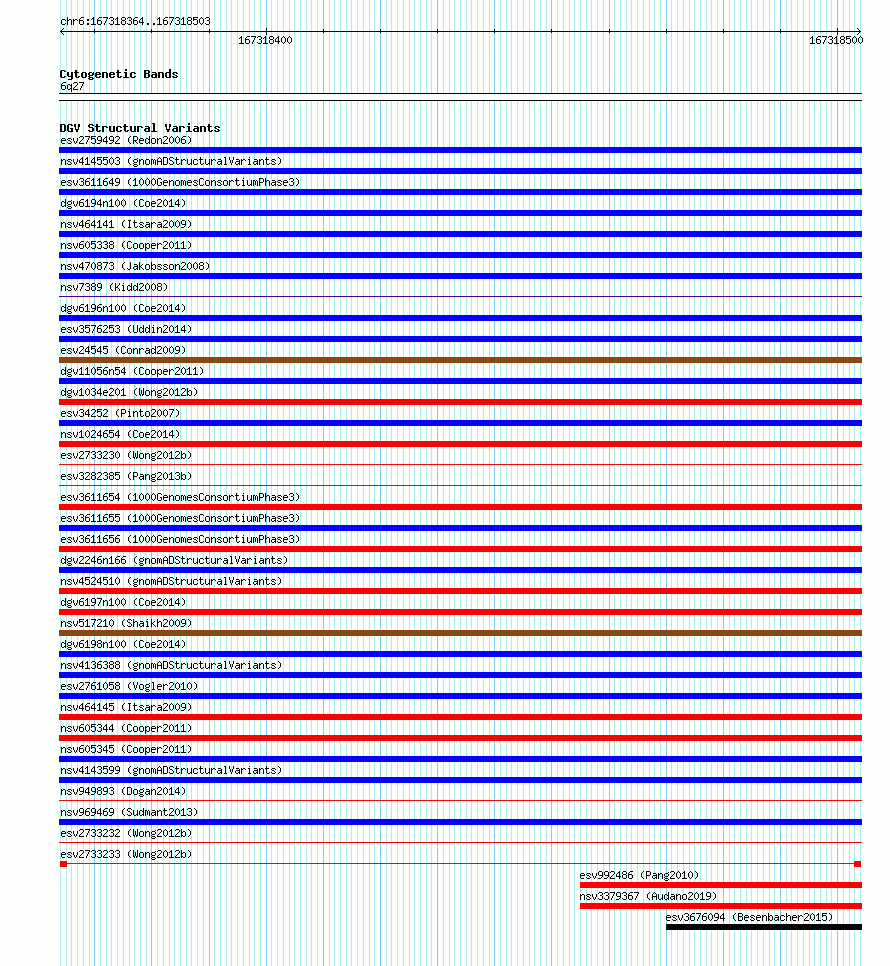
Task: Click the right red end cap of esv2733233
Action: tap(857, 864)
